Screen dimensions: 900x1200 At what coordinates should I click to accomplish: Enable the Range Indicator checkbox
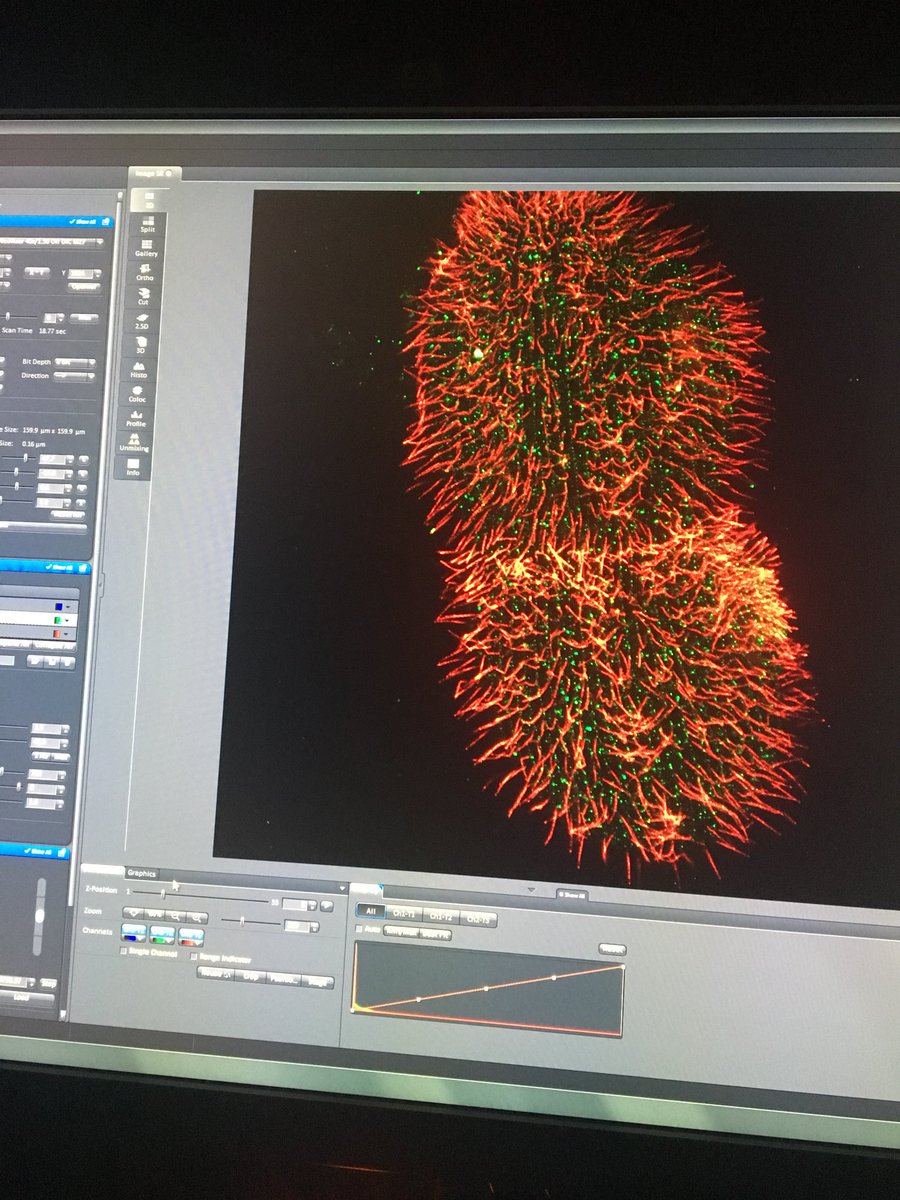click(193, 955)
